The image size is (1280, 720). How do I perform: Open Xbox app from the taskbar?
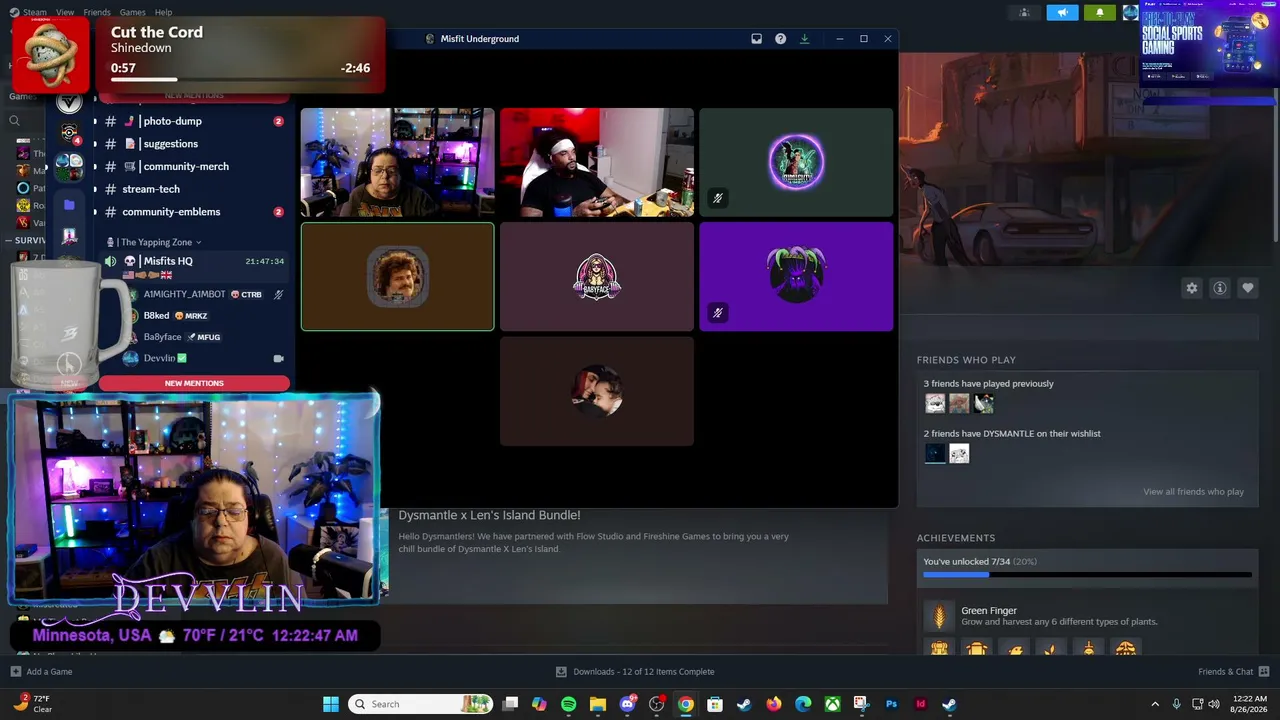832,704
